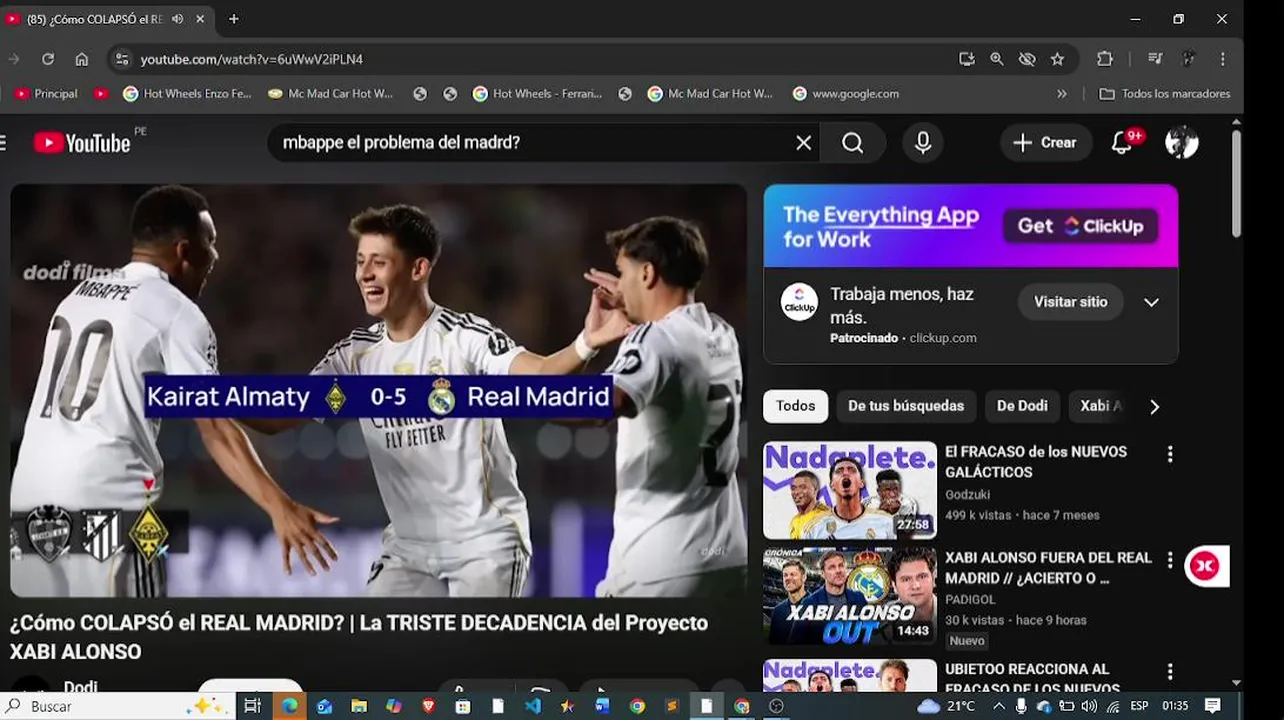
Task: Expand the ClickUp ad options chevron
Action: (1151, 302)
